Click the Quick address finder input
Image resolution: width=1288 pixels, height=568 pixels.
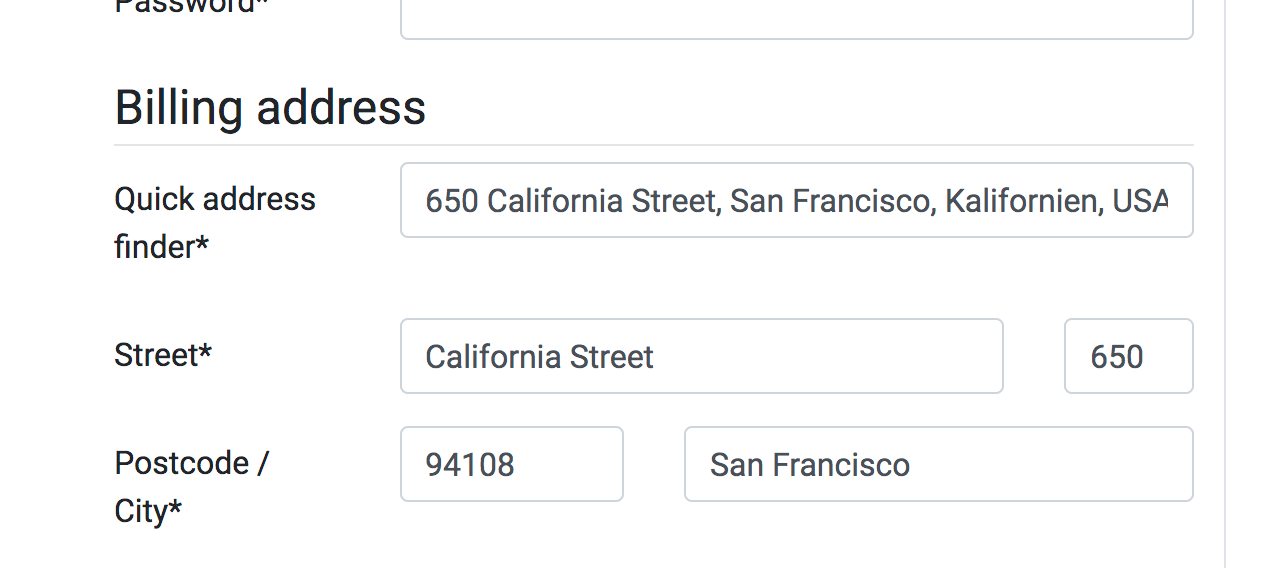point(796,200)
